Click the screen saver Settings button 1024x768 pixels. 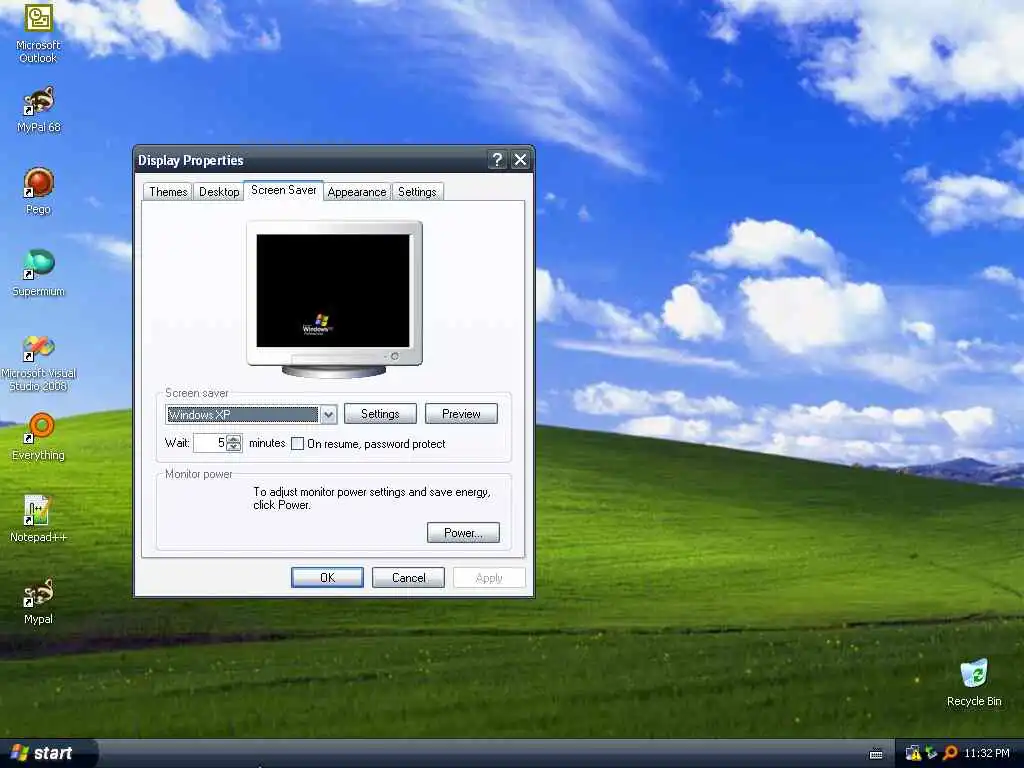coord(380,414)
